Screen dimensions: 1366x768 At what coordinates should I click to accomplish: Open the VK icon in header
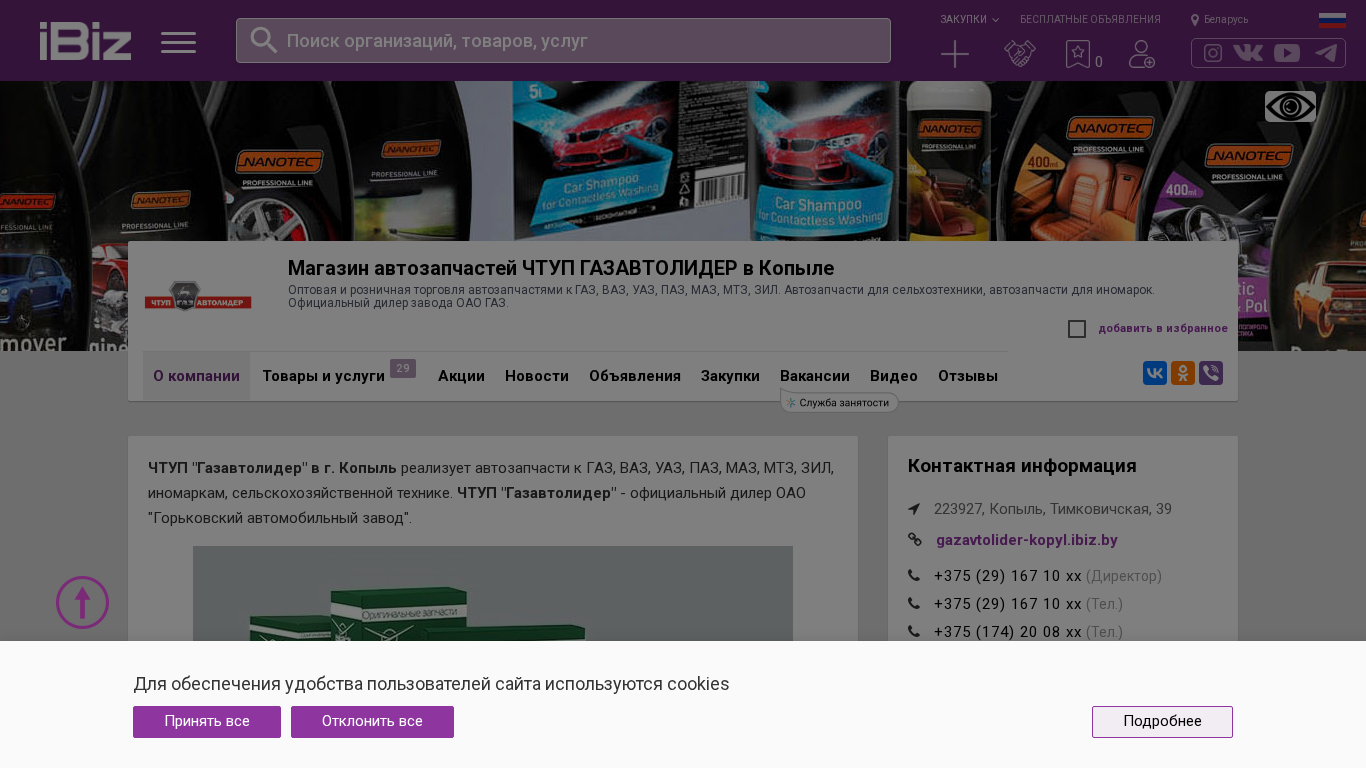1248,53
